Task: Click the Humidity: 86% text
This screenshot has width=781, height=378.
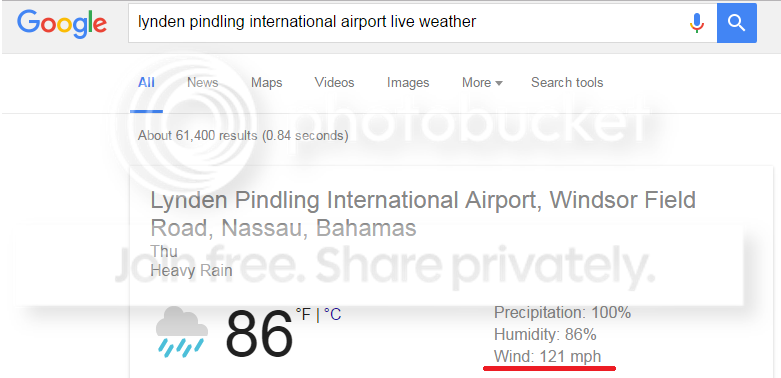Action: click(545, 335)
